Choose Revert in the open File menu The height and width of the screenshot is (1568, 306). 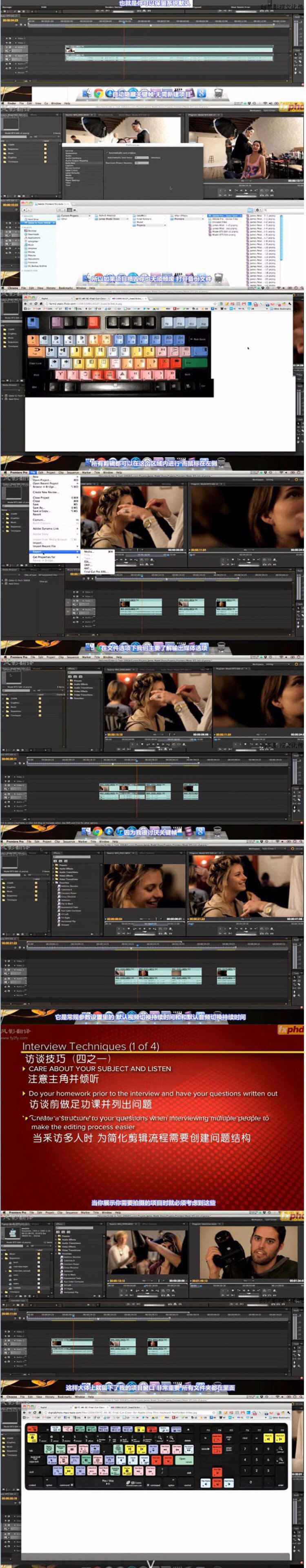tap(36, 514)
